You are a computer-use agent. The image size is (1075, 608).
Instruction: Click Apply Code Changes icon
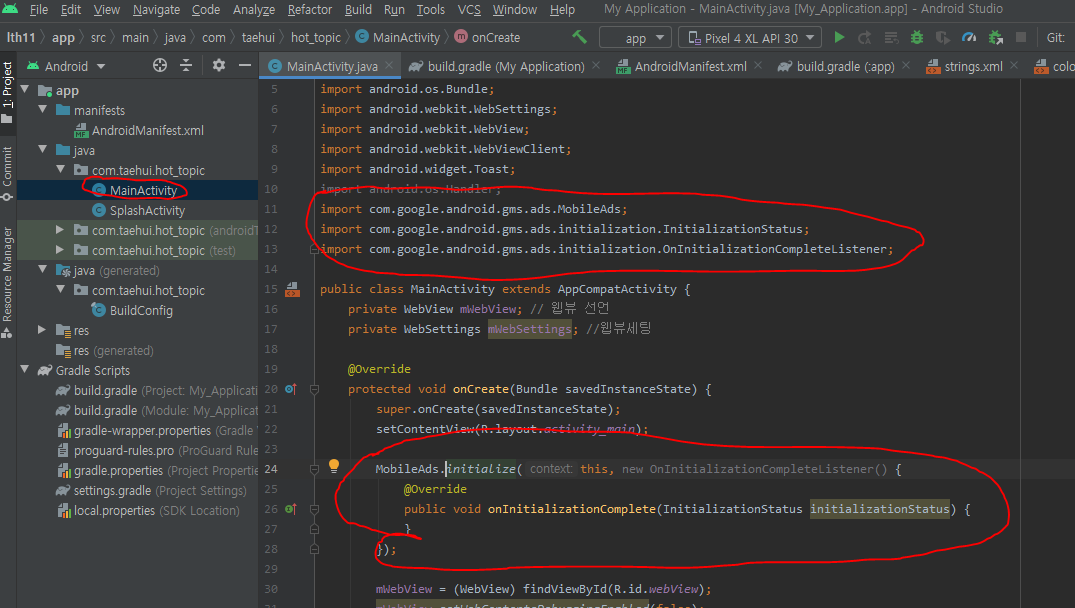(891, 38)
